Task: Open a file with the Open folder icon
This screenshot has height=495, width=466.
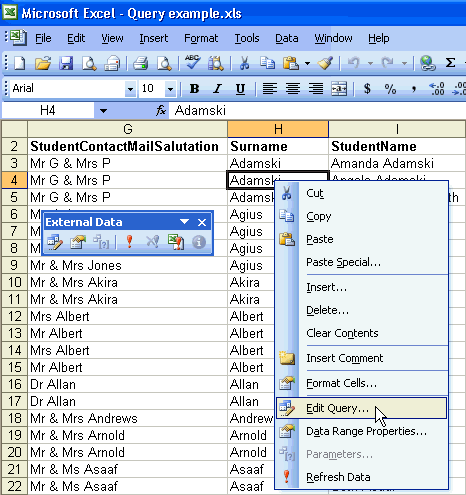Action: coord(43,63)
